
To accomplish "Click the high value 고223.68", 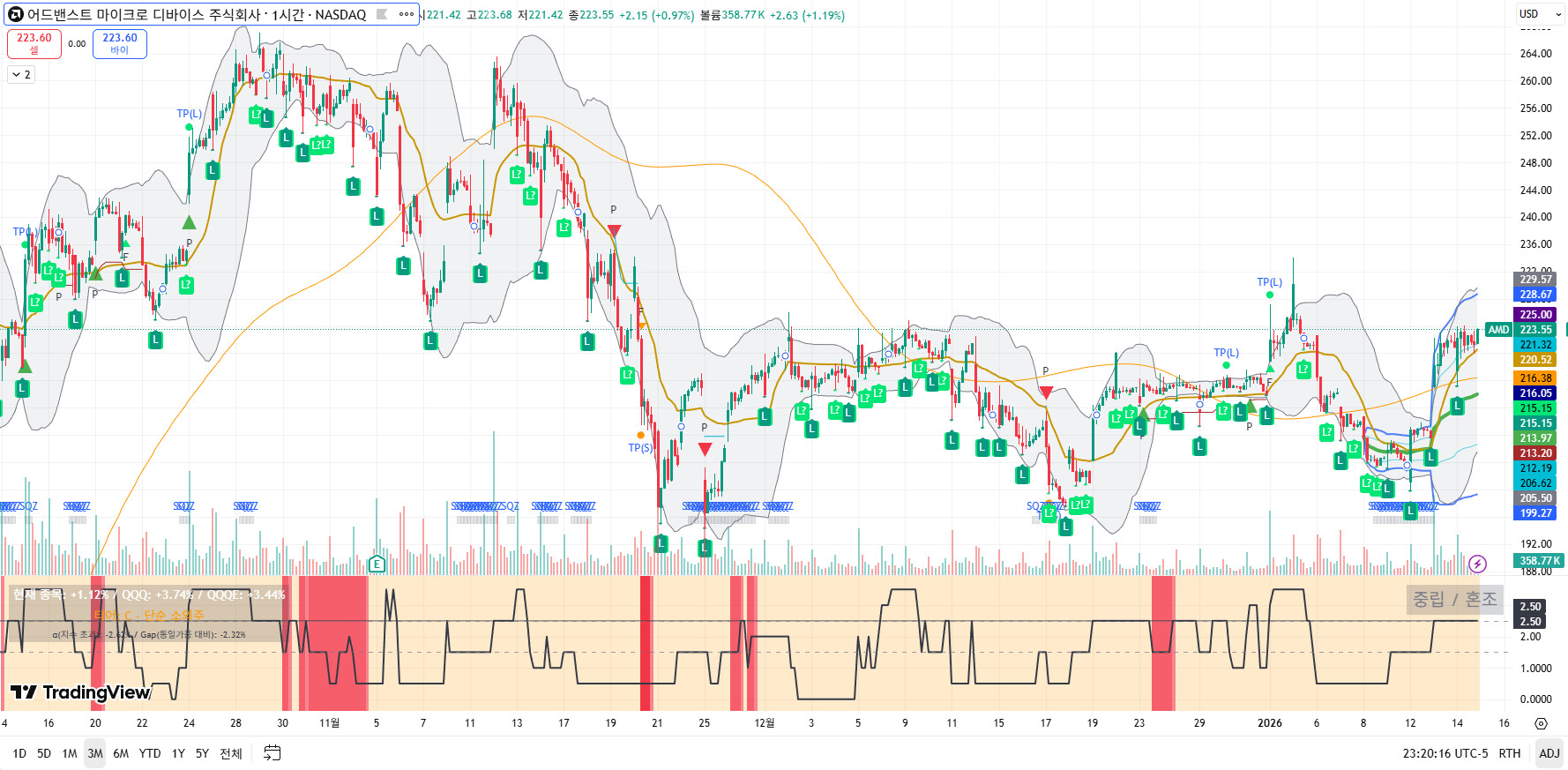I will (489, 15).
